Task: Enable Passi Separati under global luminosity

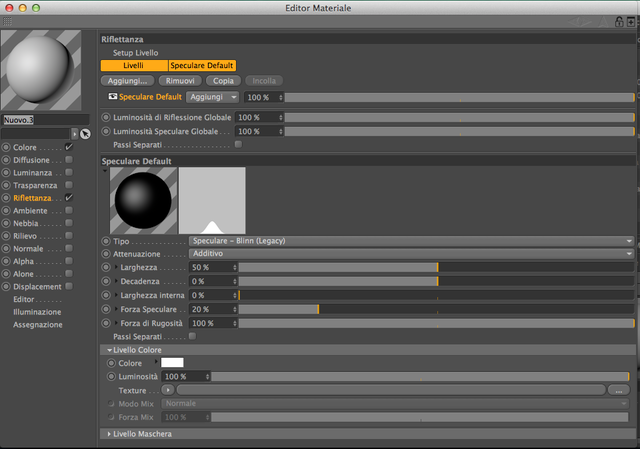Action: (238, 144)
